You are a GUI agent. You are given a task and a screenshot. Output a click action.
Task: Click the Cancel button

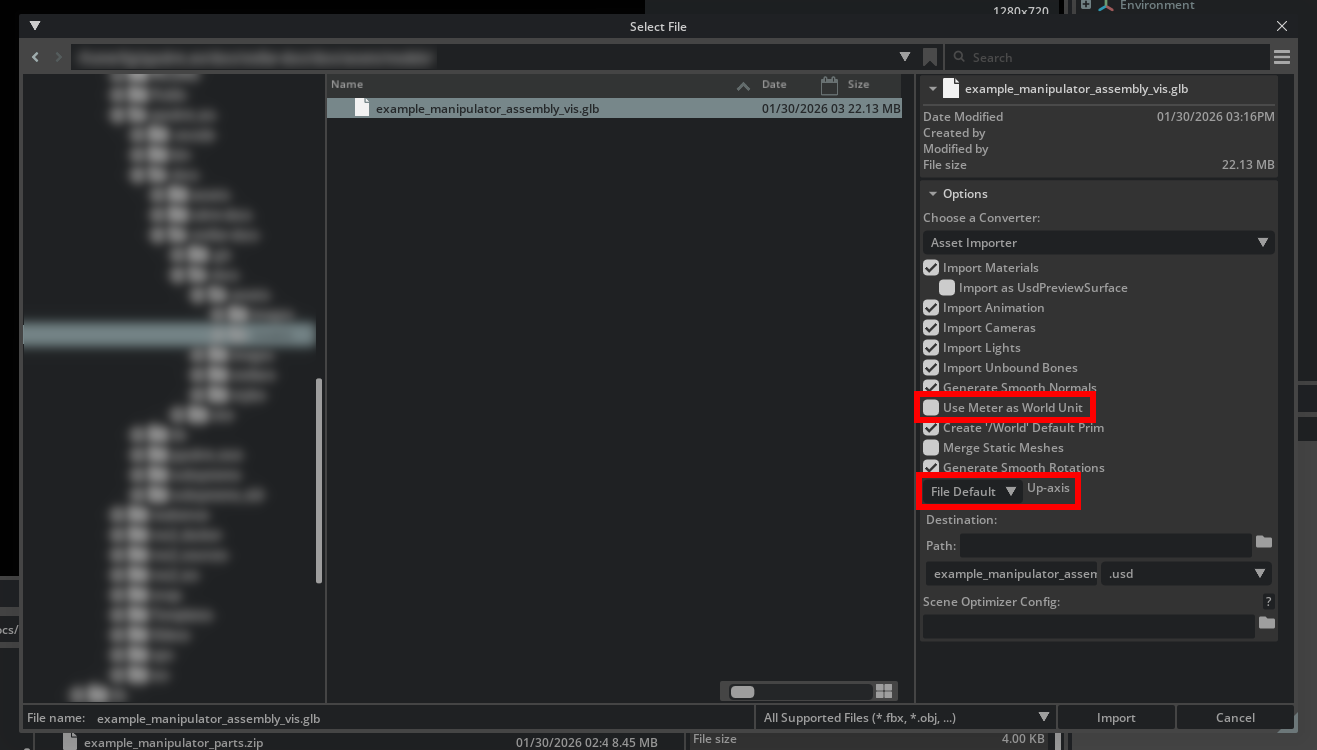[x=1235, y=718]
